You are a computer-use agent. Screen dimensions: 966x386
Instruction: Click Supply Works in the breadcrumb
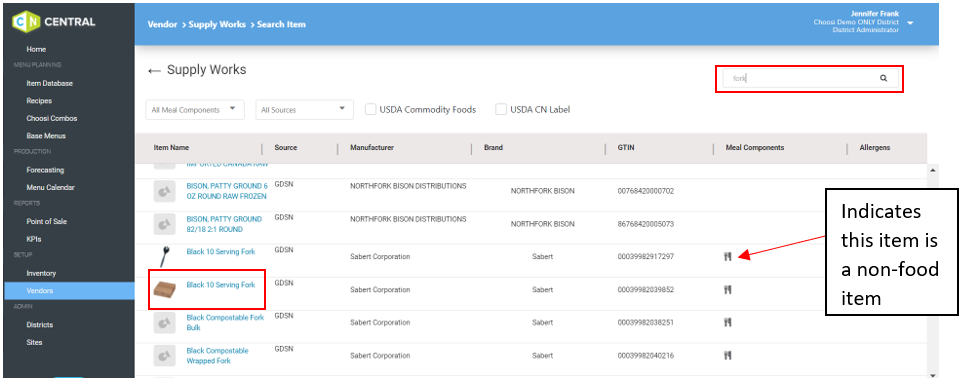pyautogui.click(x=217, y=25)
